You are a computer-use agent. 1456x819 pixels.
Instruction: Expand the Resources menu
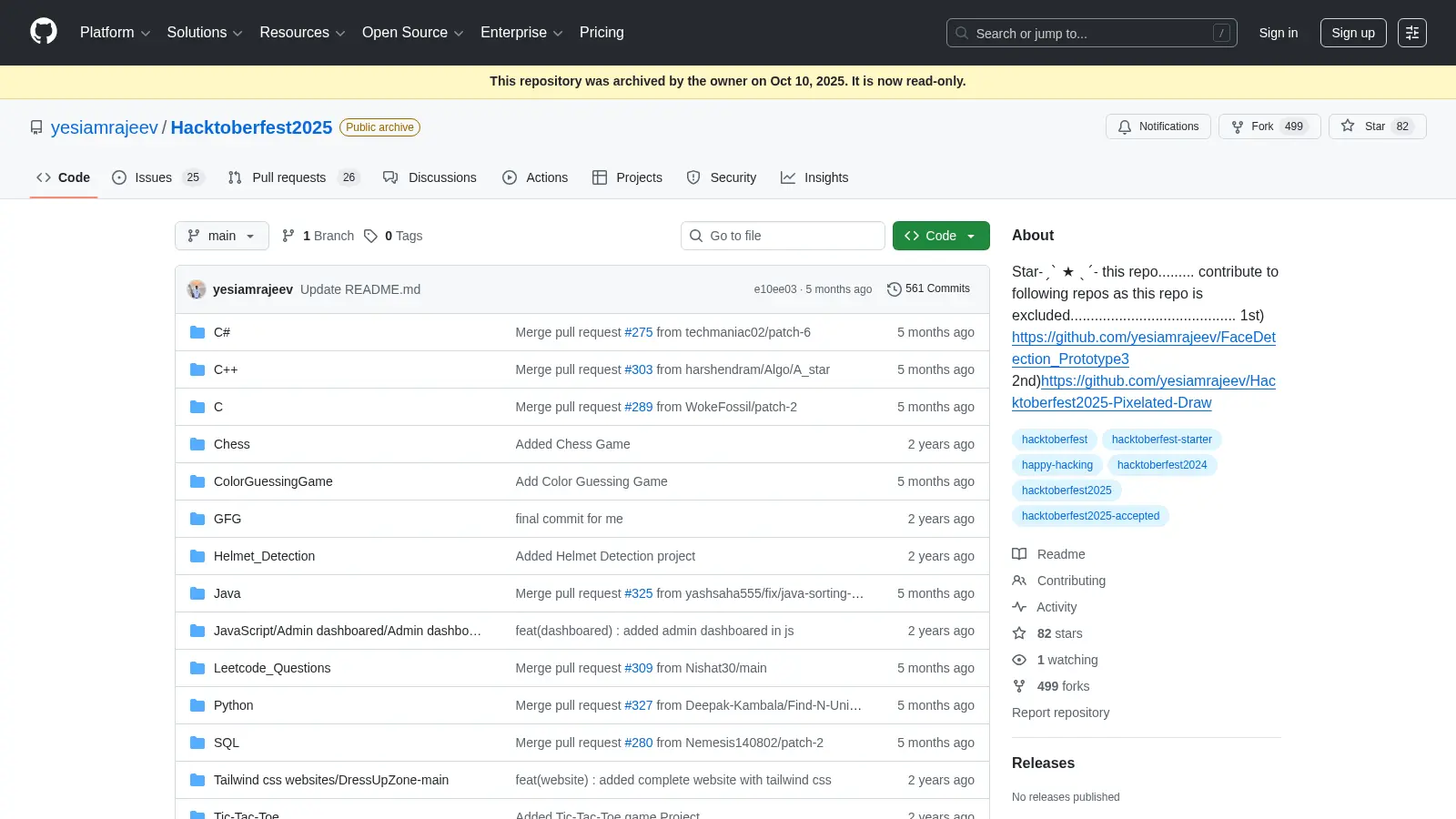pyautogui.click(x=302, y=33)
